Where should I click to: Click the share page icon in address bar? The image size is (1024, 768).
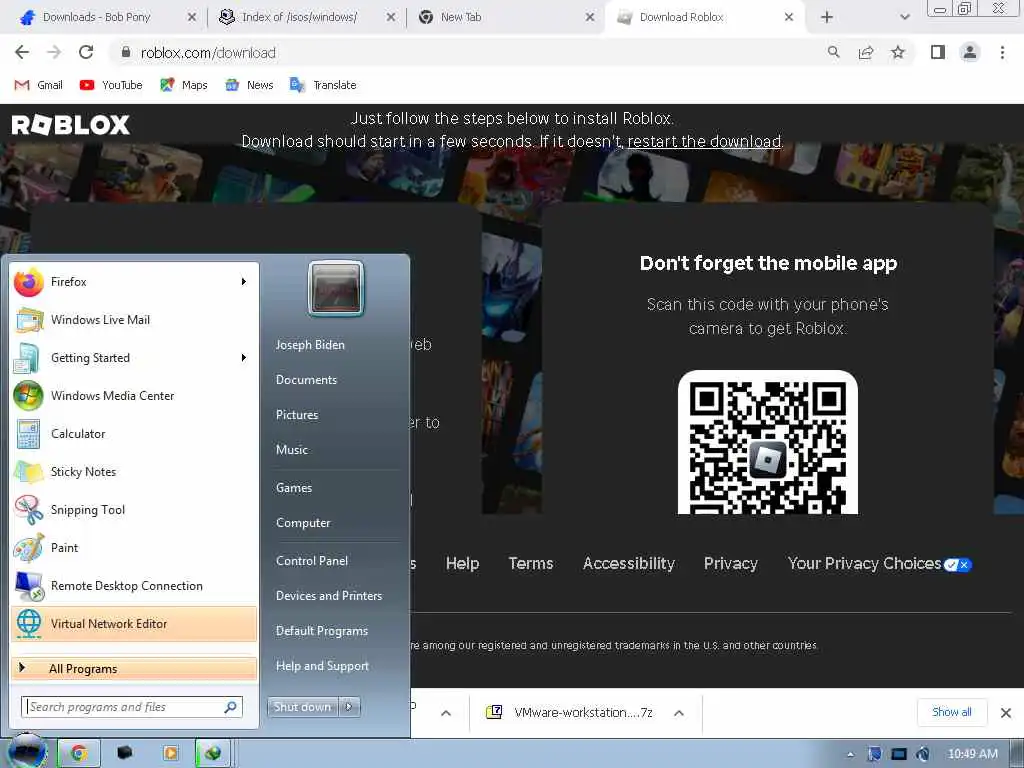866,52
